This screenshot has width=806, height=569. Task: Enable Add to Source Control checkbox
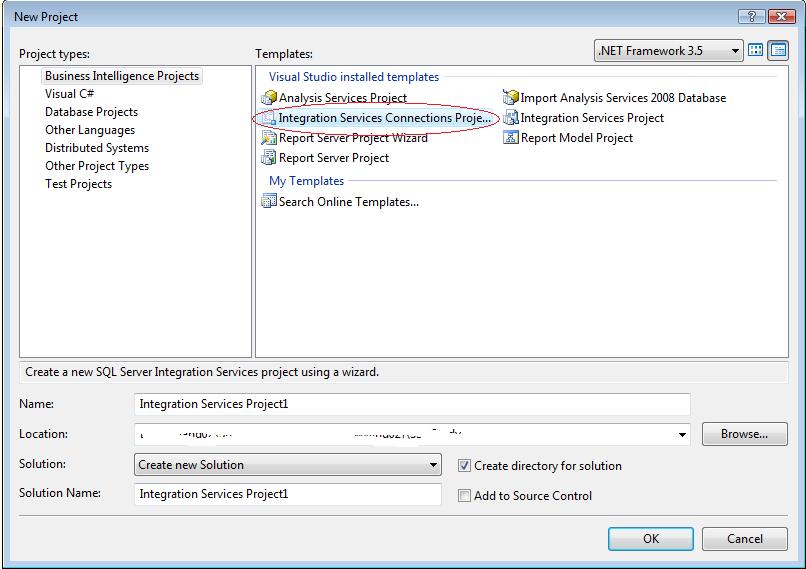464,495
